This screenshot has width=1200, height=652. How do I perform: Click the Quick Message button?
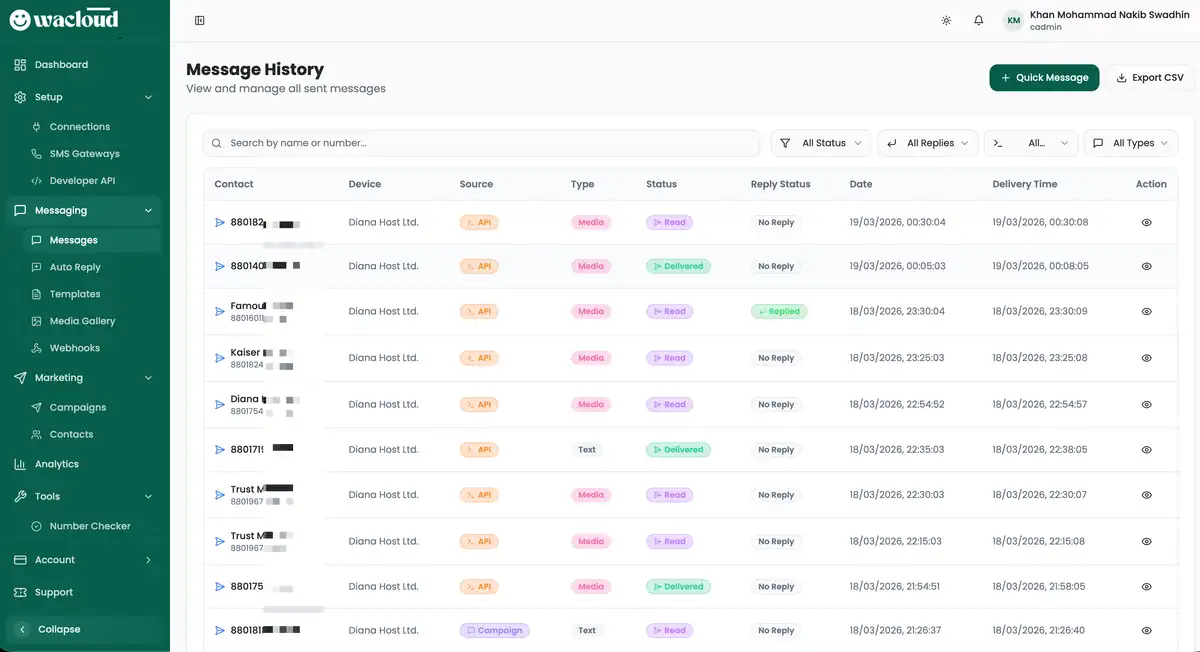coord(1044,78)
